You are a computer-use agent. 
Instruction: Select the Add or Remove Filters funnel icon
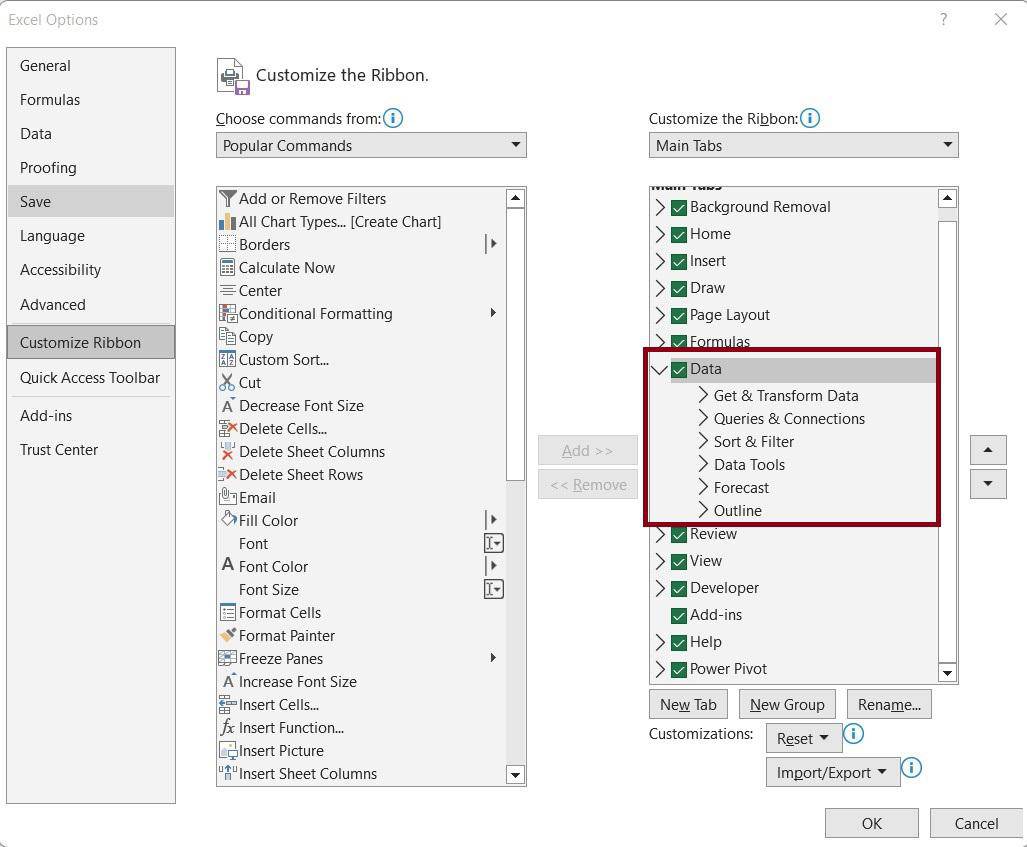(x=227, y=198)
